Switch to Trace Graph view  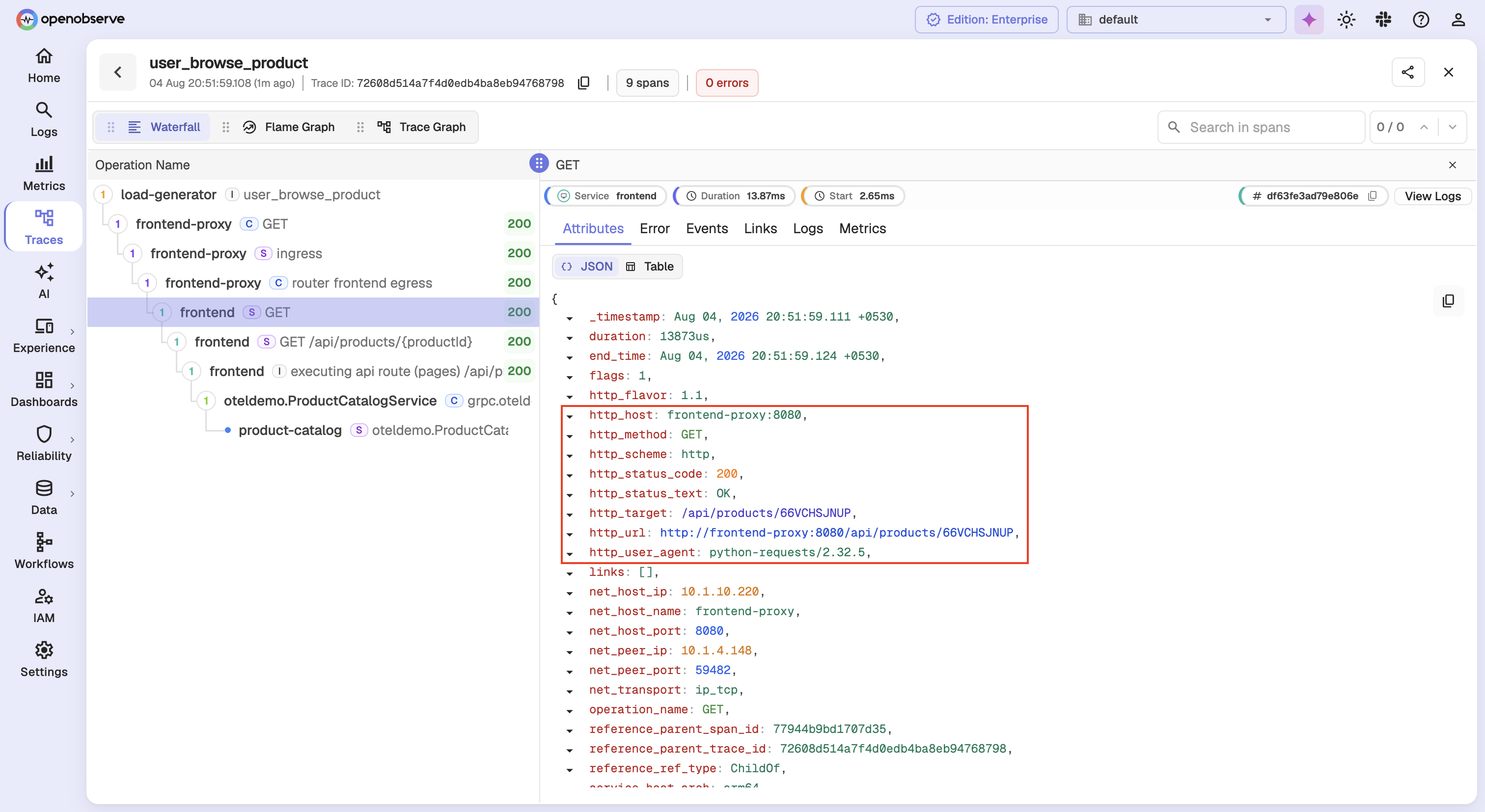tap(421, 127)
